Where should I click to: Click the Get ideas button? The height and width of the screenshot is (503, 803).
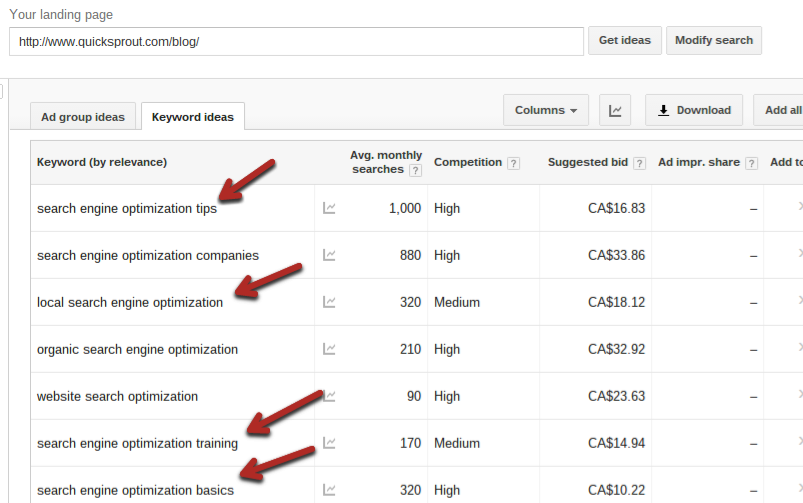(x=624, y=41)
